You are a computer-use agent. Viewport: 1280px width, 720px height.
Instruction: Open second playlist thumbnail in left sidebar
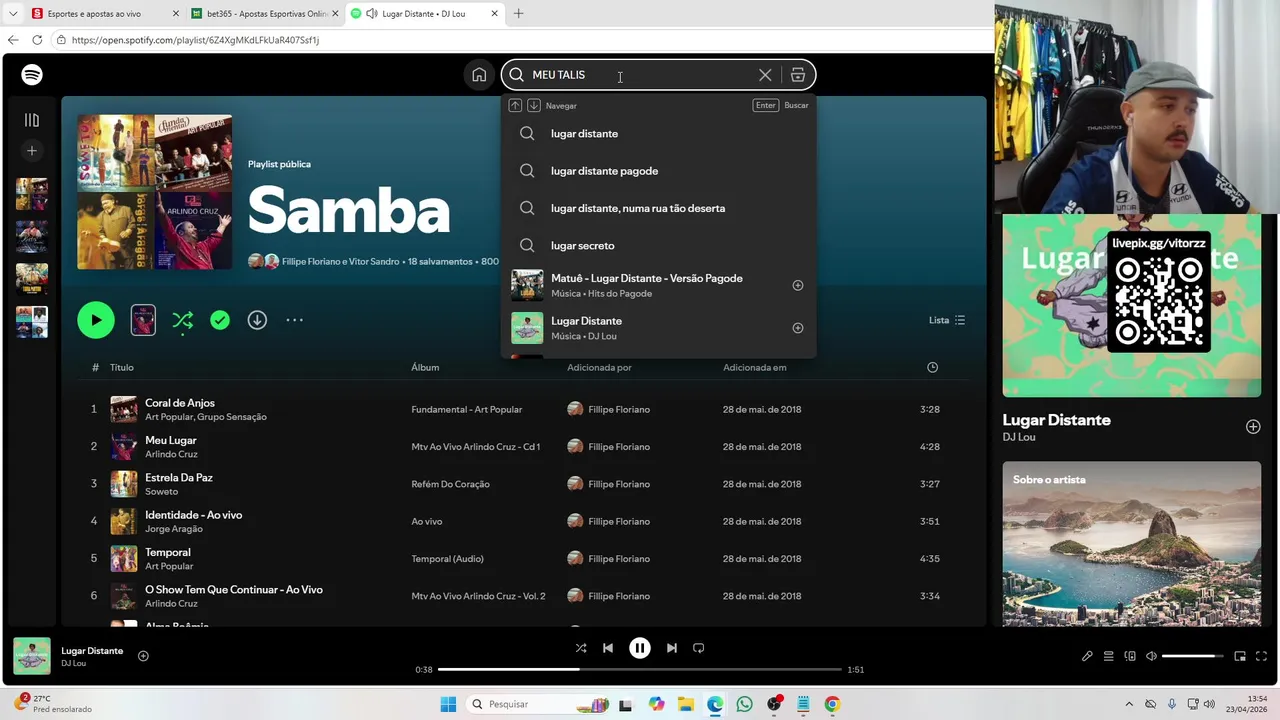pos(32,236)
